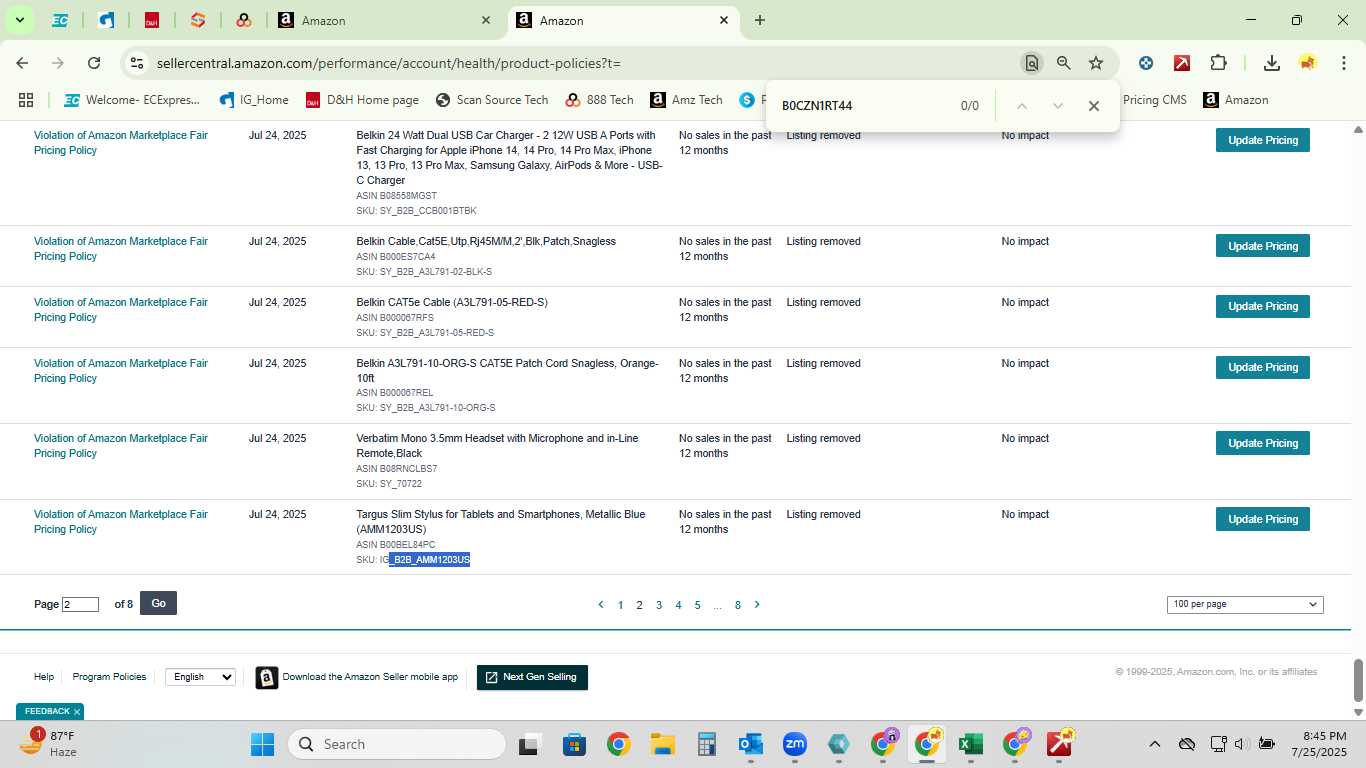Open Excel from the taskbar
Viewport: 1366px width, 768px height.
[x=969, y=744]
